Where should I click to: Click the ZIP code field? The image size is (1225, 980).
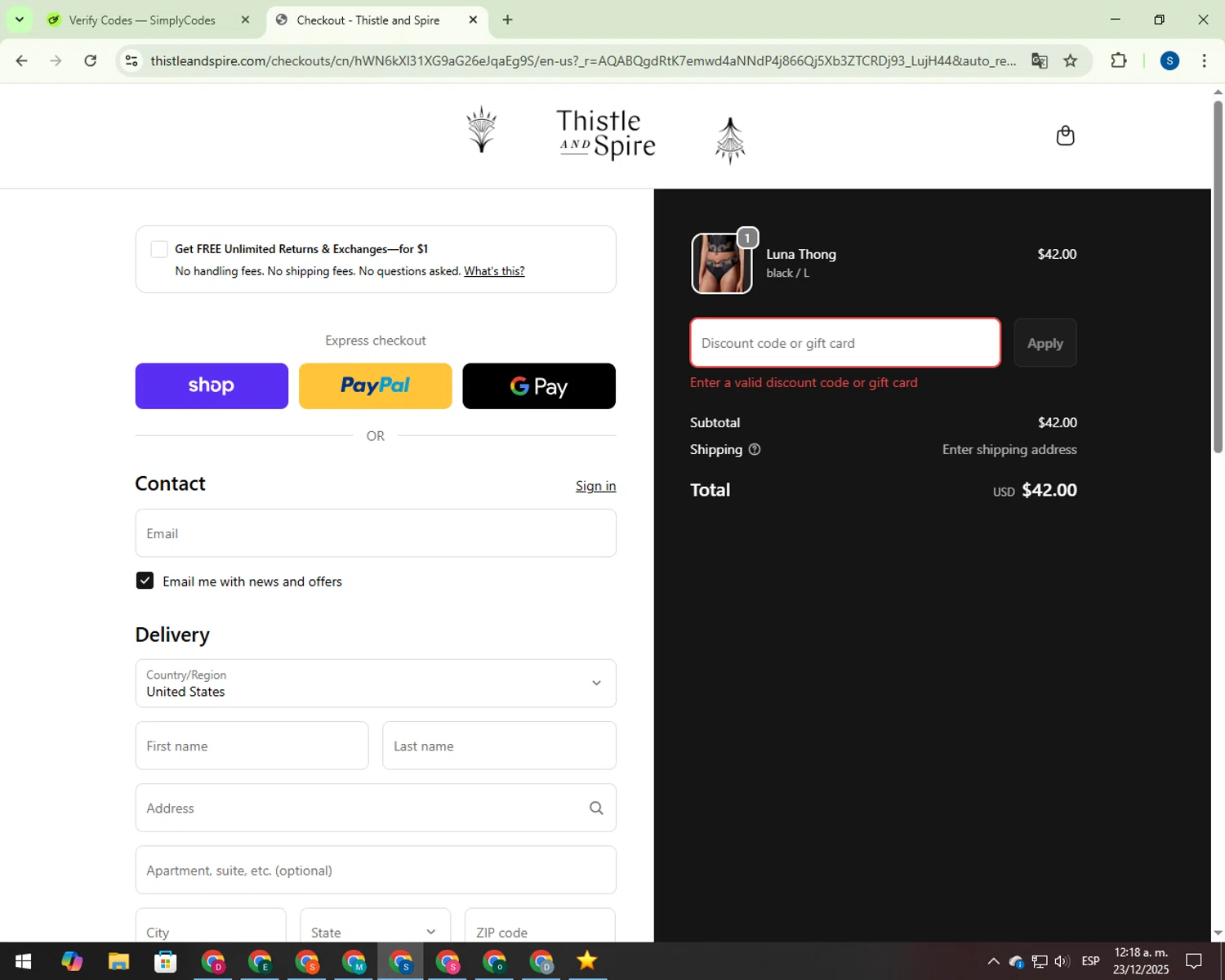pos(540,927)
